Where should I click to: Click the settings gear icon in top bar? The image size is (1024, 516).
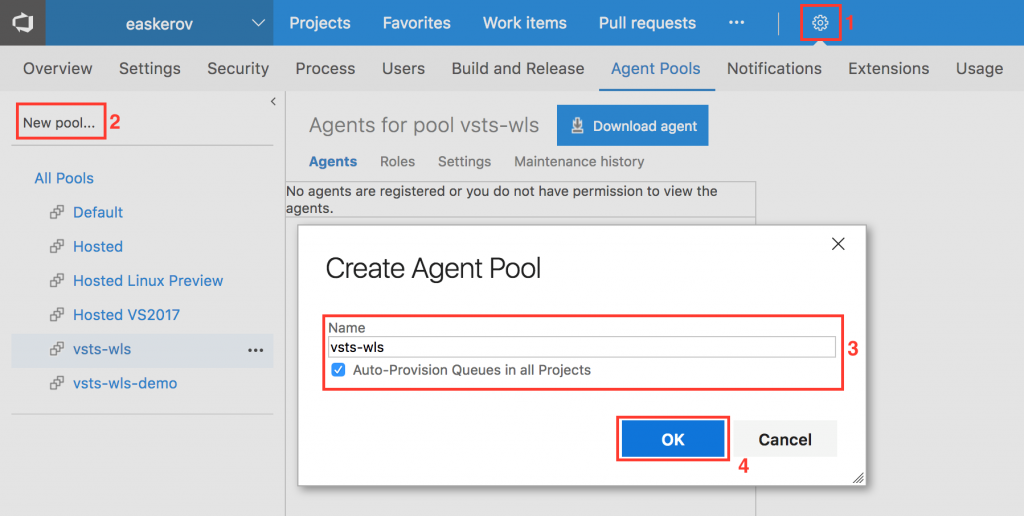(820, 23)
